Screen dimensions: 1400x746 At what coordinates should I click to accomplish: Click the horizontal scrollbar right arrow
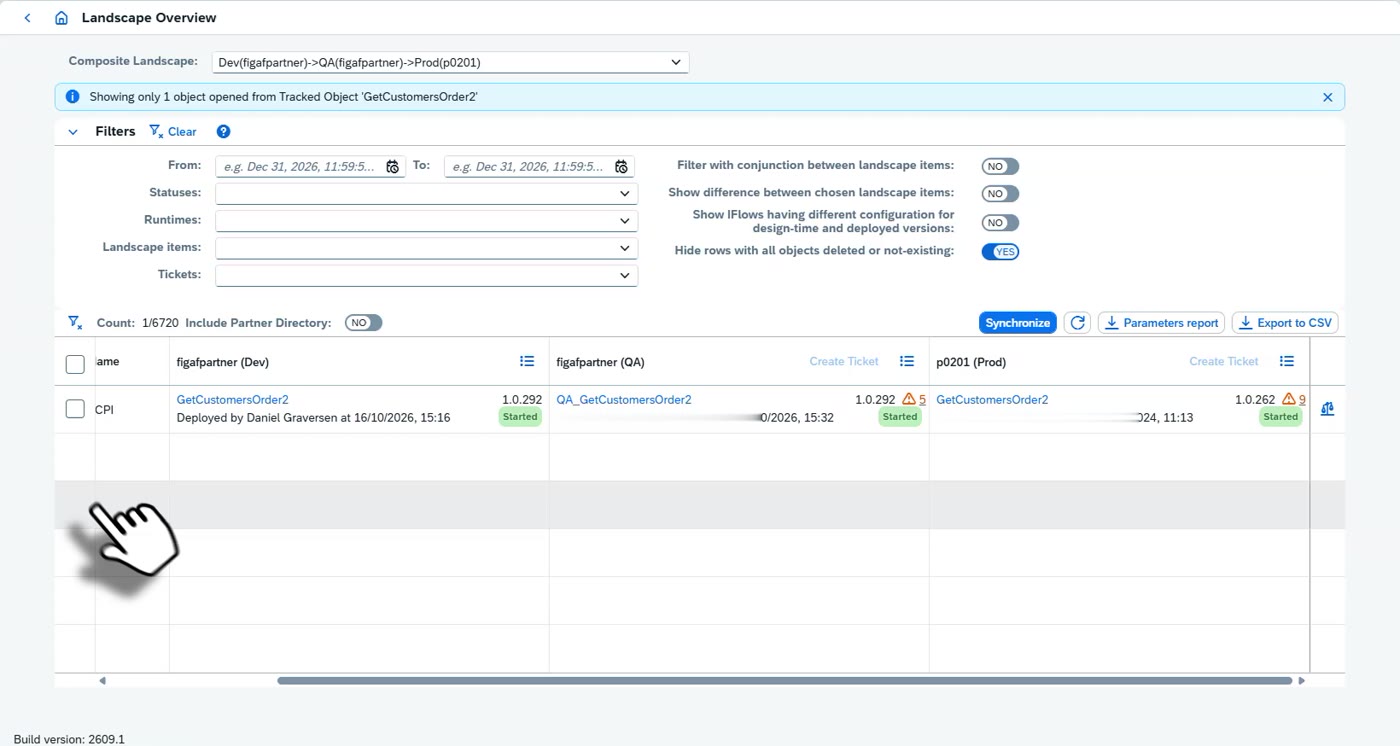[1301, 681]
